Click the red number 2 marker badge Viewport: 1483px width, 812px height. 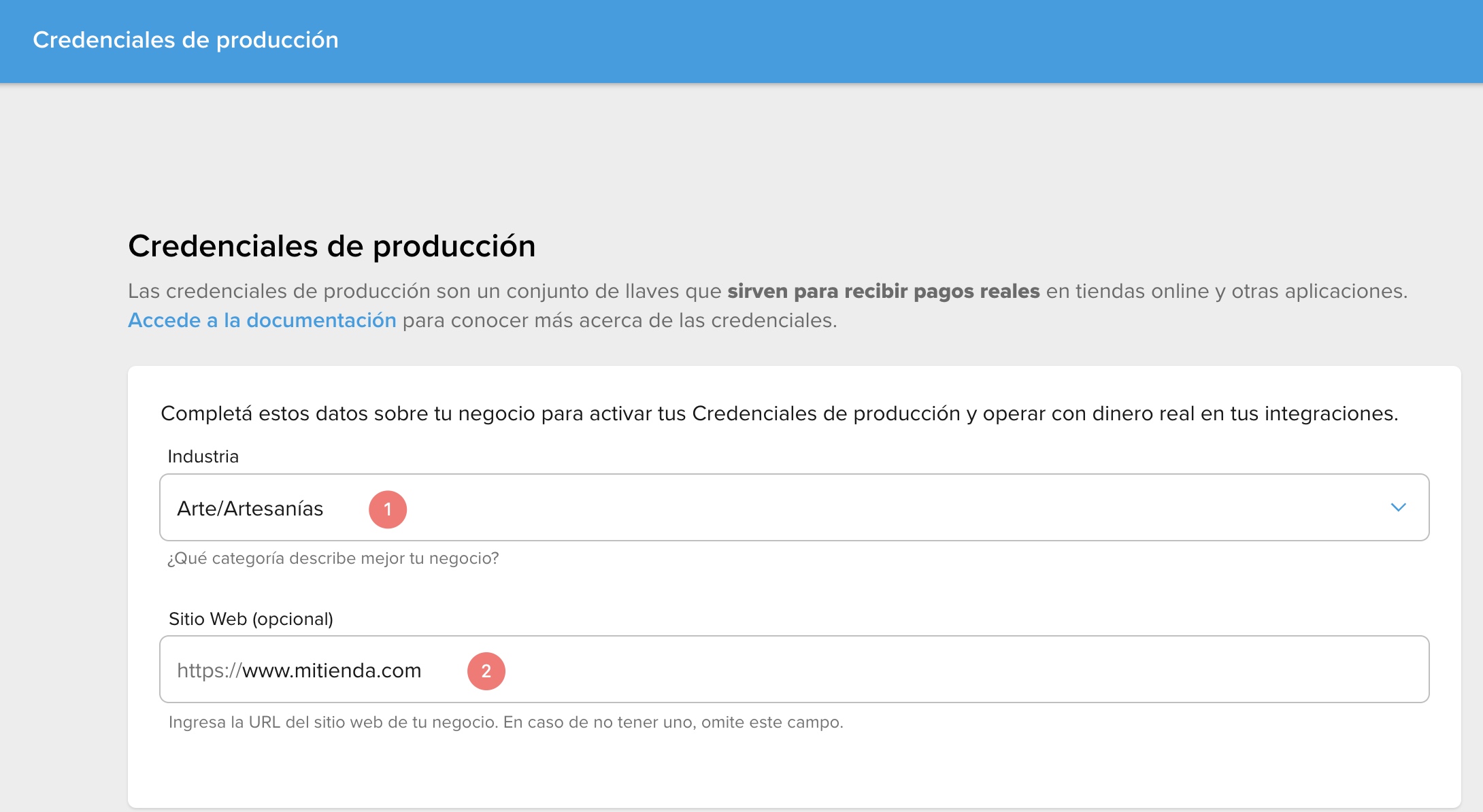(486, 671)
